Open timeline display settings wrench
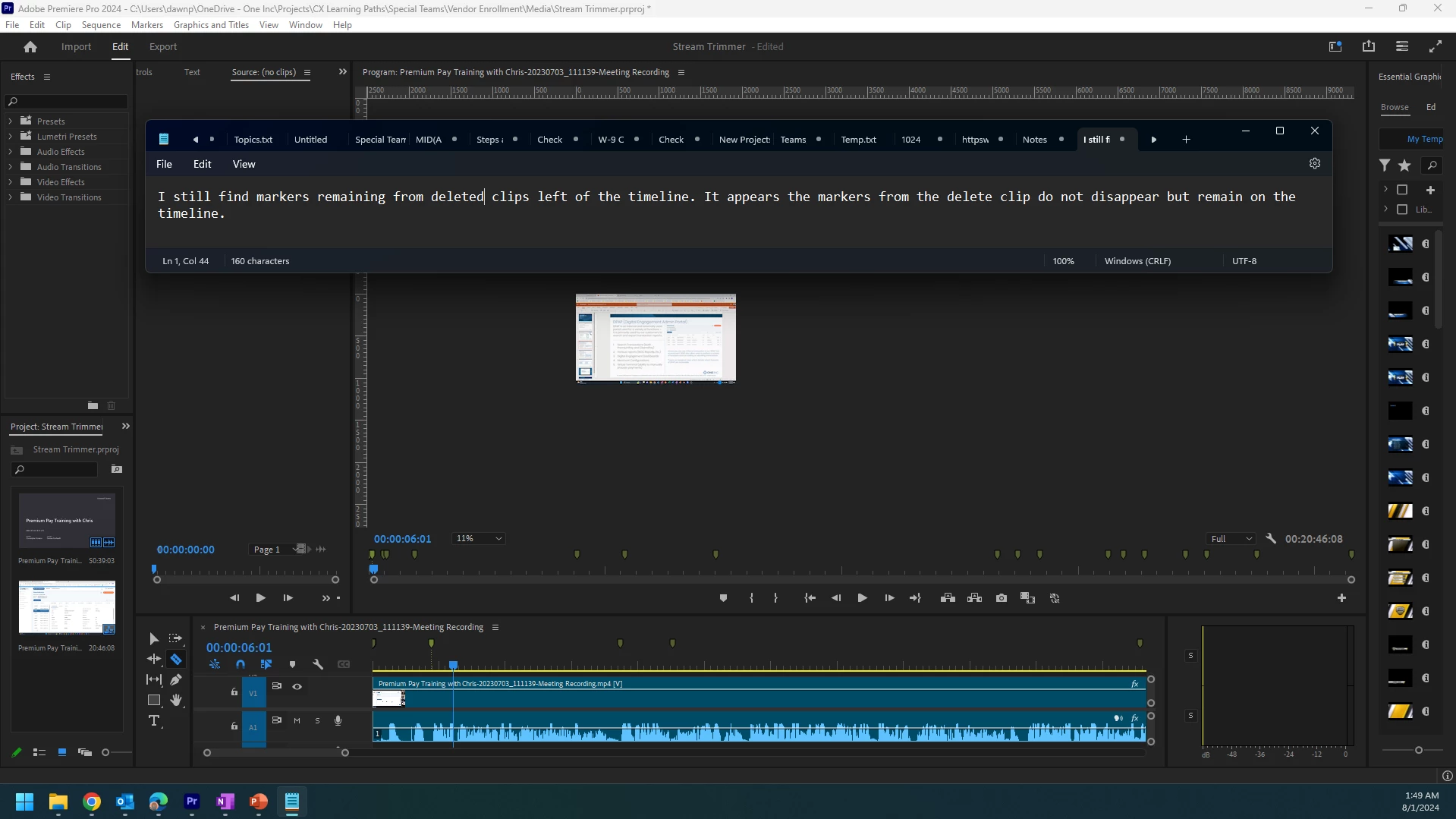Screen dimensions: 1456x819 pyautogui.click(x=318, y=664)
